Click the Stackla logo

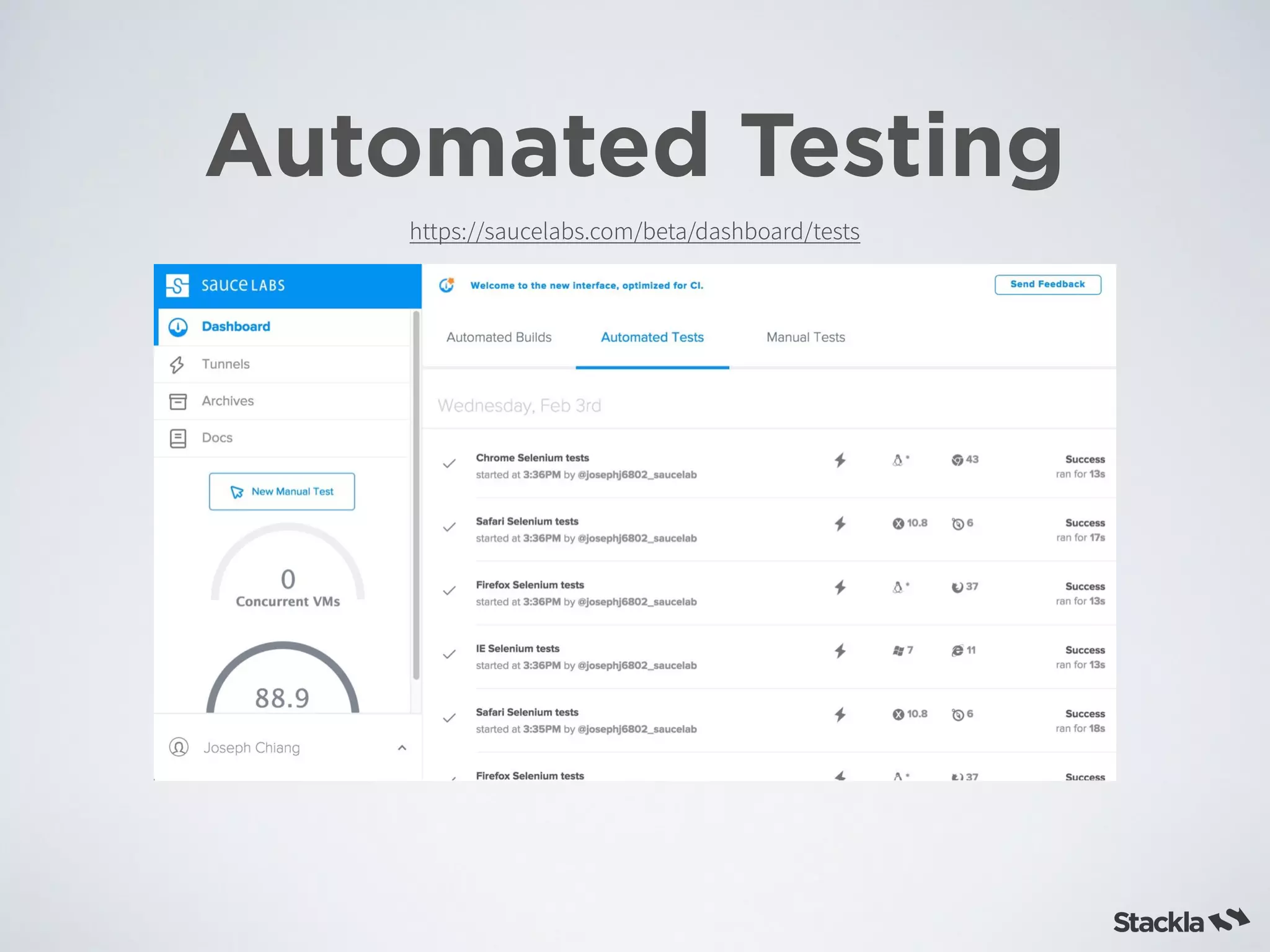tap(1181, 921)
